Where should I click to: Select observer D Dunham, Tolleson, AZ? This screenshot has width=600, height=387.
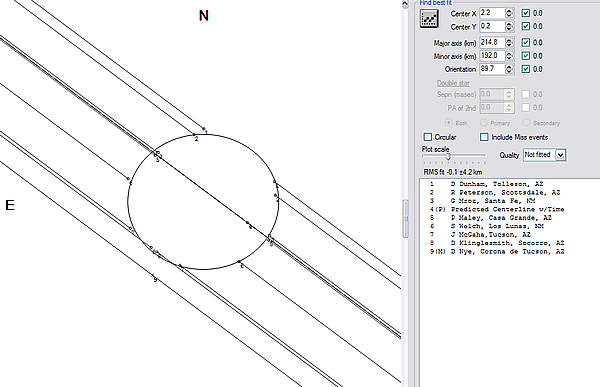click(x=497, y=184)
